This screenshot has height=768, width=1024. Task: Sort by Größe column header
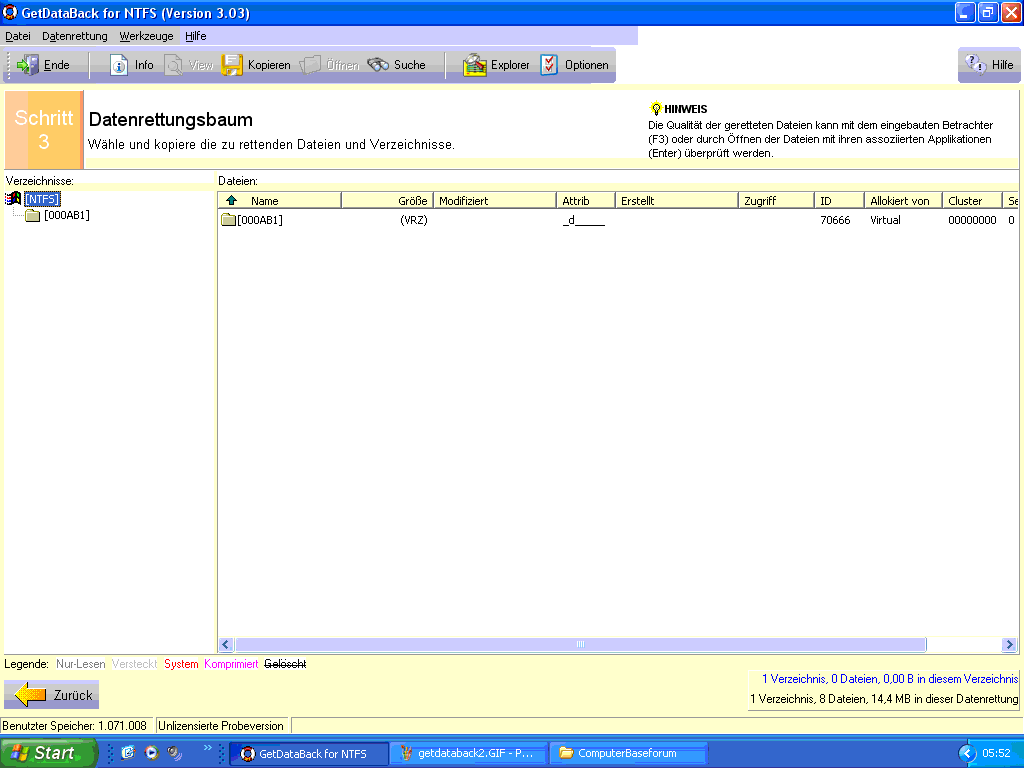click(x=387, y=200)
